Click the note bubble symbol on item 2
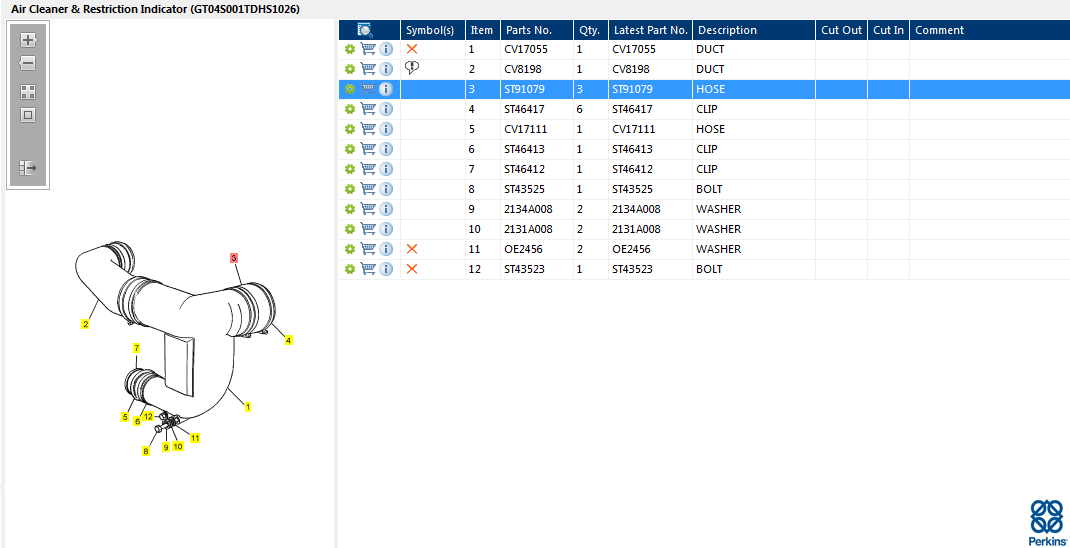The image size is (1070, 548). [x=411, y=68]
